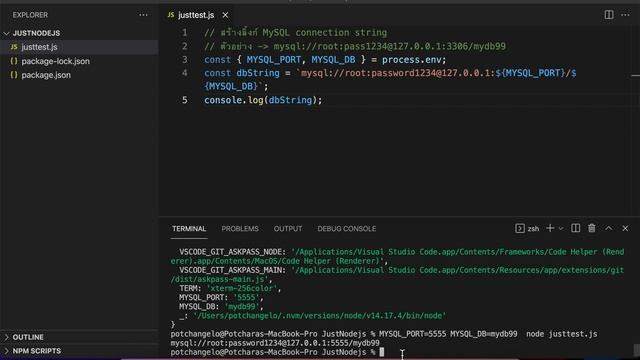Click the mysql://root:pass1234 comment on line 2

tap(390, 47)
